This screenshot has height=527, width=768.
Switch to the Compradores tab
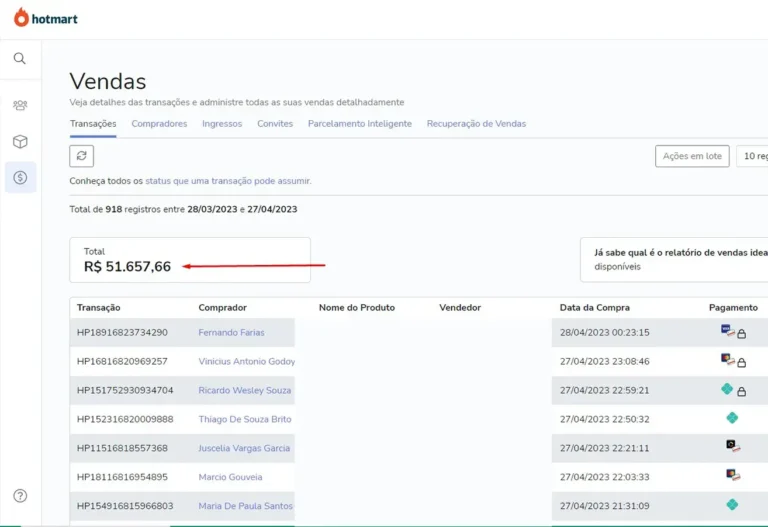[x=159, y=124]
